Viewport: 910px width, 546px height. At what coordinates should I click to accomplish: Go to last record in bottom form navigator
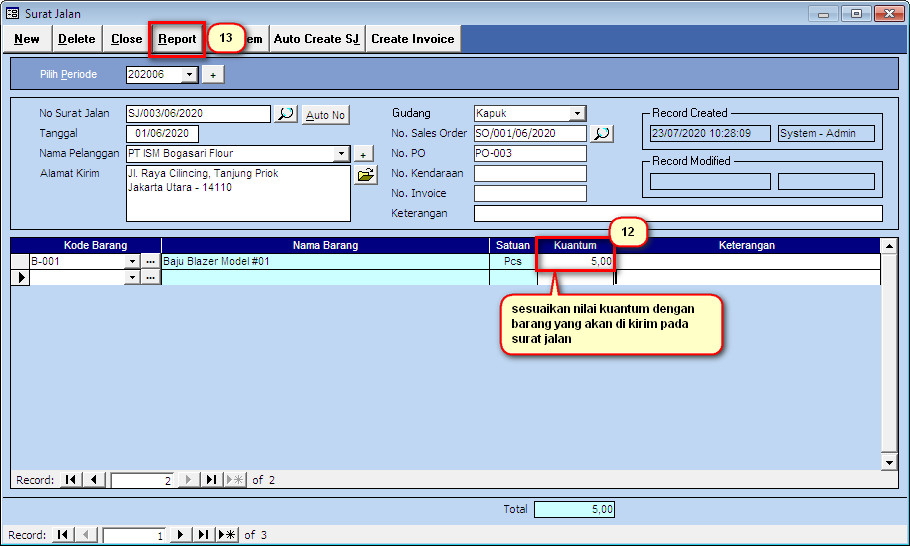pyautogui.click(x=203, y=534)
